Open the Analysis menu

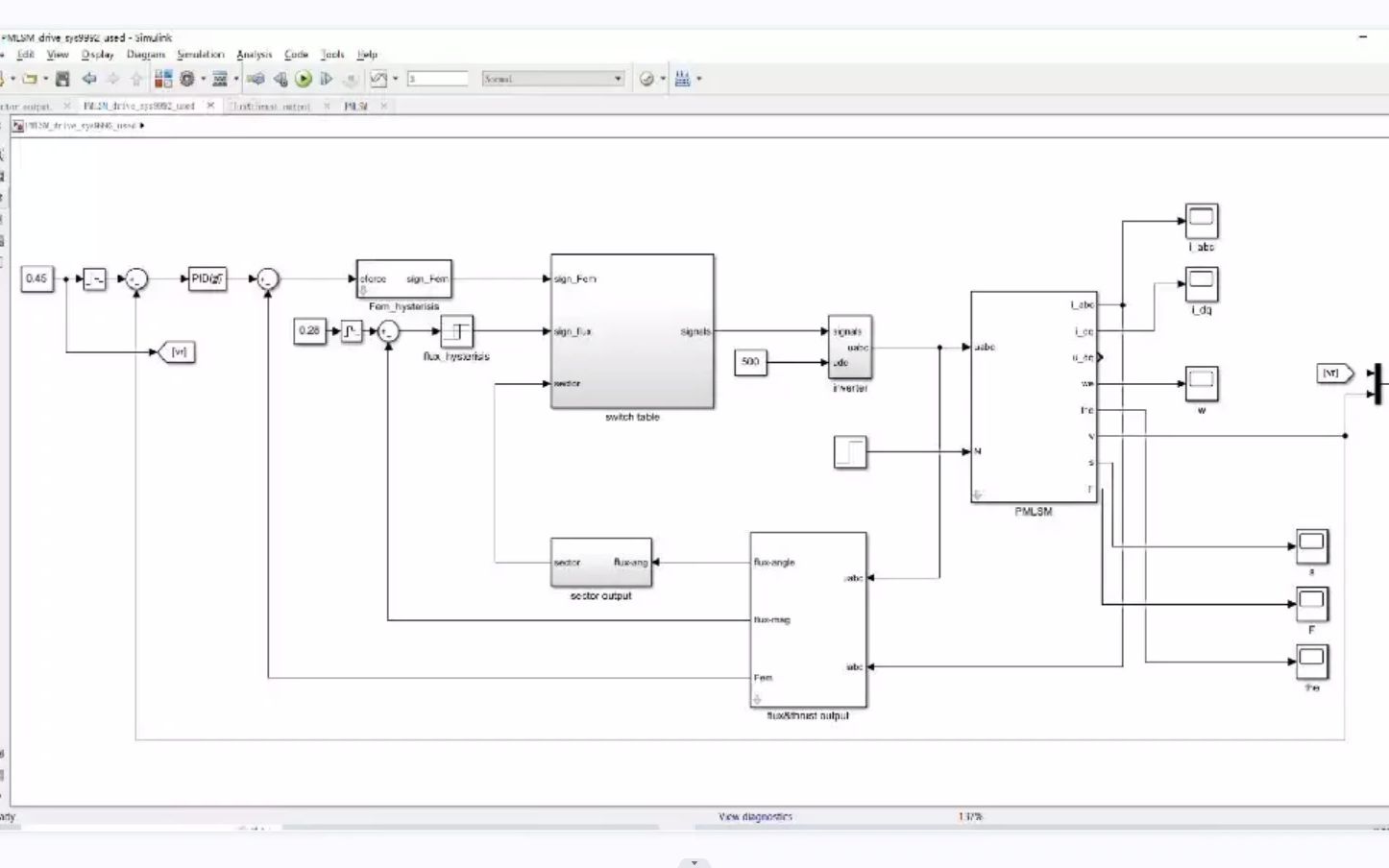[255, 55]
